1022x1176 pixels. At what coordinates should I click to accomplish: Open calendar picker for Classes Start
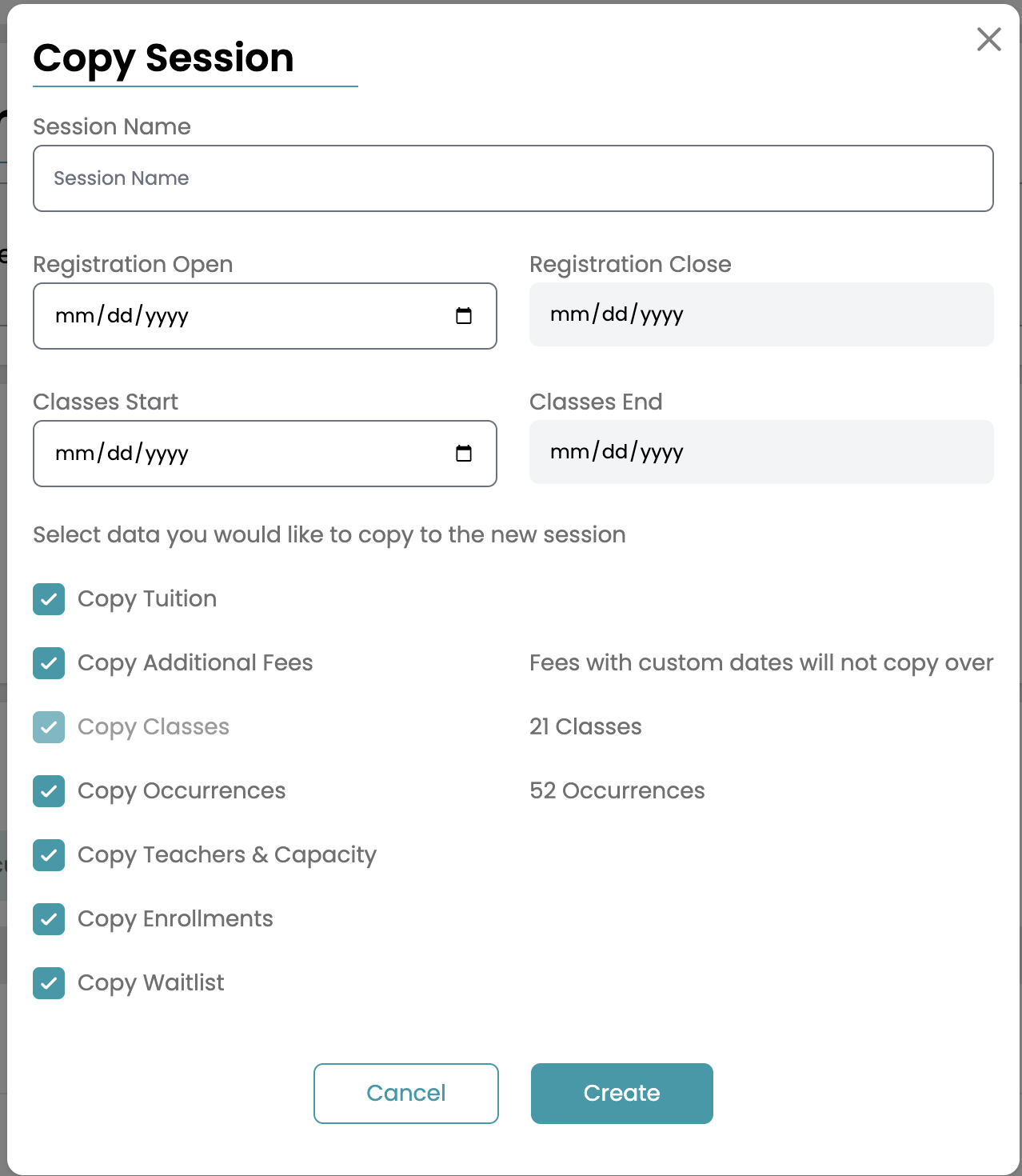(464, 454)
